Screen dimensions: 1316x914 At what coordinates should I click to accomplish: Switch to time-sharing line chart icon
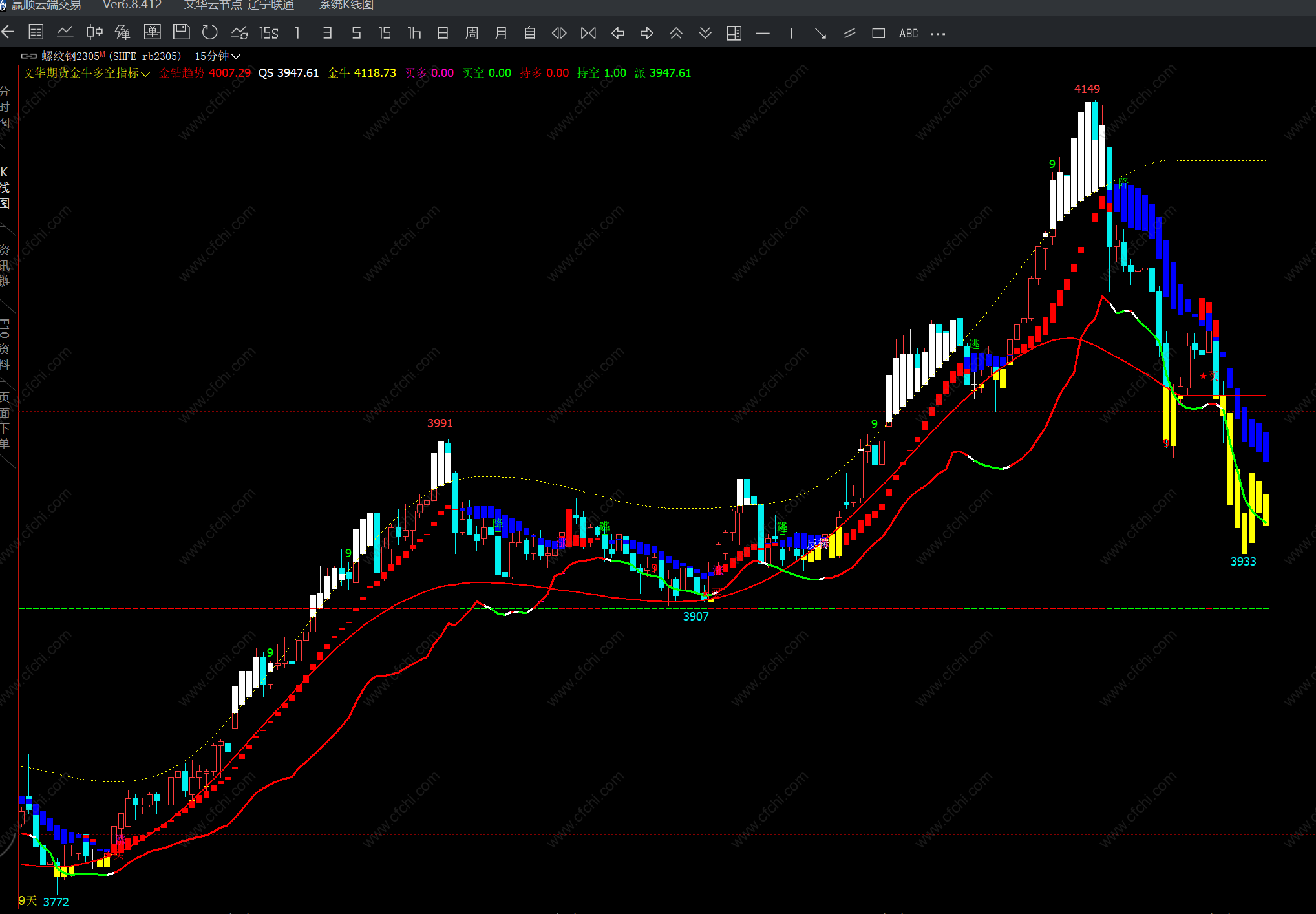[65, 32]
